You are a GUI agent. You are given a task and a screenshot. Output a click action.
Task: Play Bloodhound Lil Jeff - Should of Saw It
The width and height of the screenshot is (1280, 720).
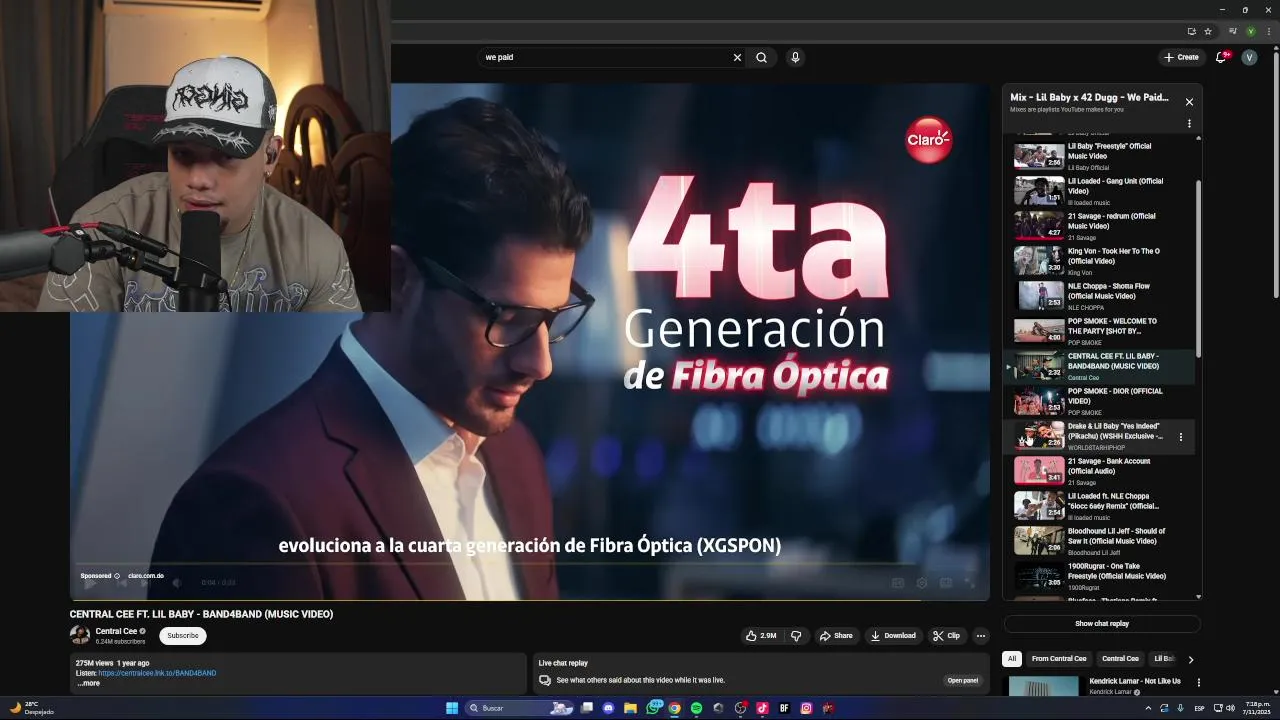coord(1098,541)
